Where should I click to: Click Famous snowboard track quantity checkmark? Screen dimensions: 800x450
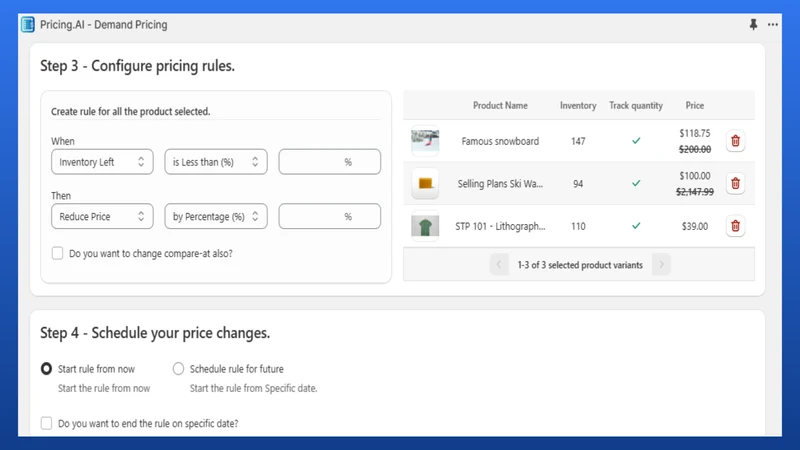636,141
